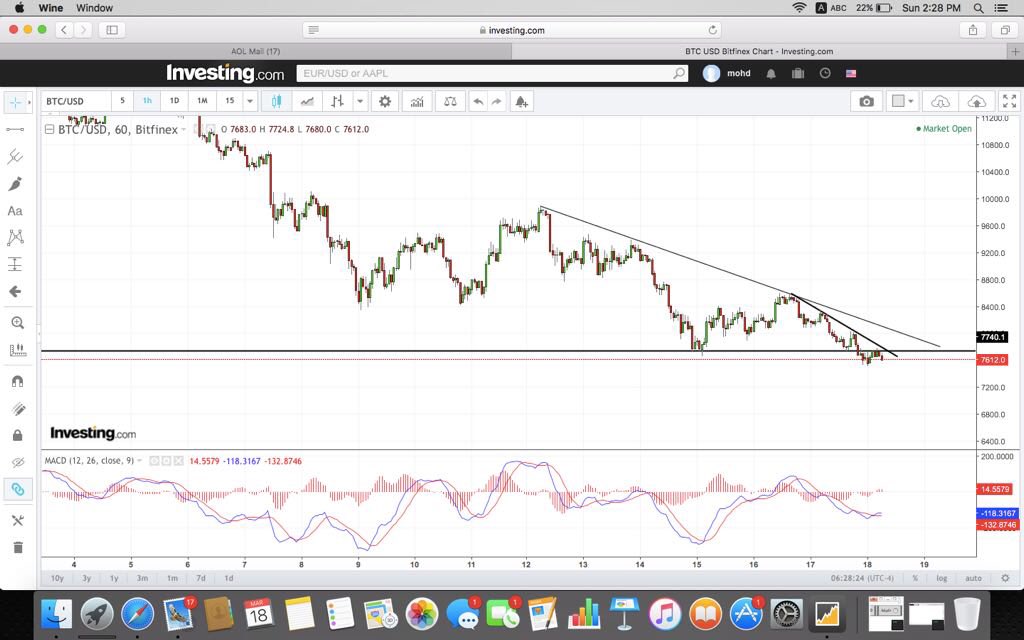
Task: Toggle stay-in-drawing-mode pencil icon
Action: coord(18,409)
